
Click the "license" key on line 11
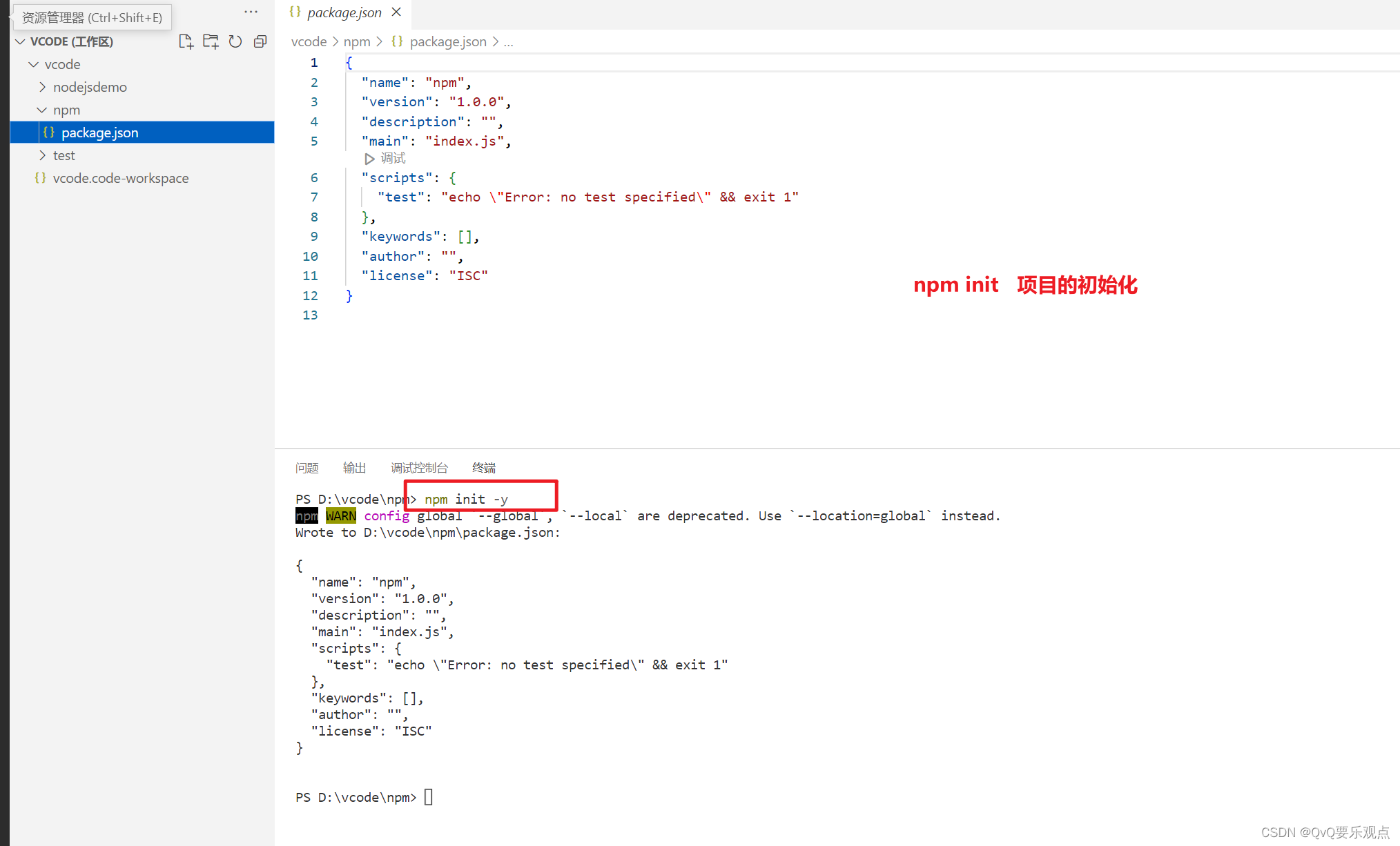click(398, 276)
